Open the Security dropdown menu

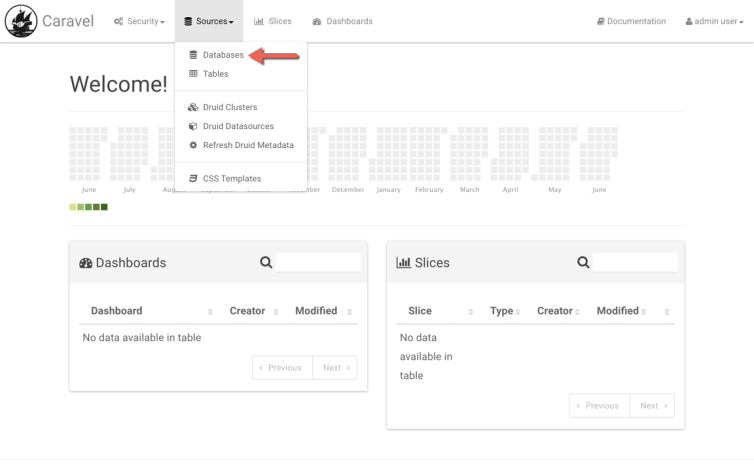coord(139,21)
